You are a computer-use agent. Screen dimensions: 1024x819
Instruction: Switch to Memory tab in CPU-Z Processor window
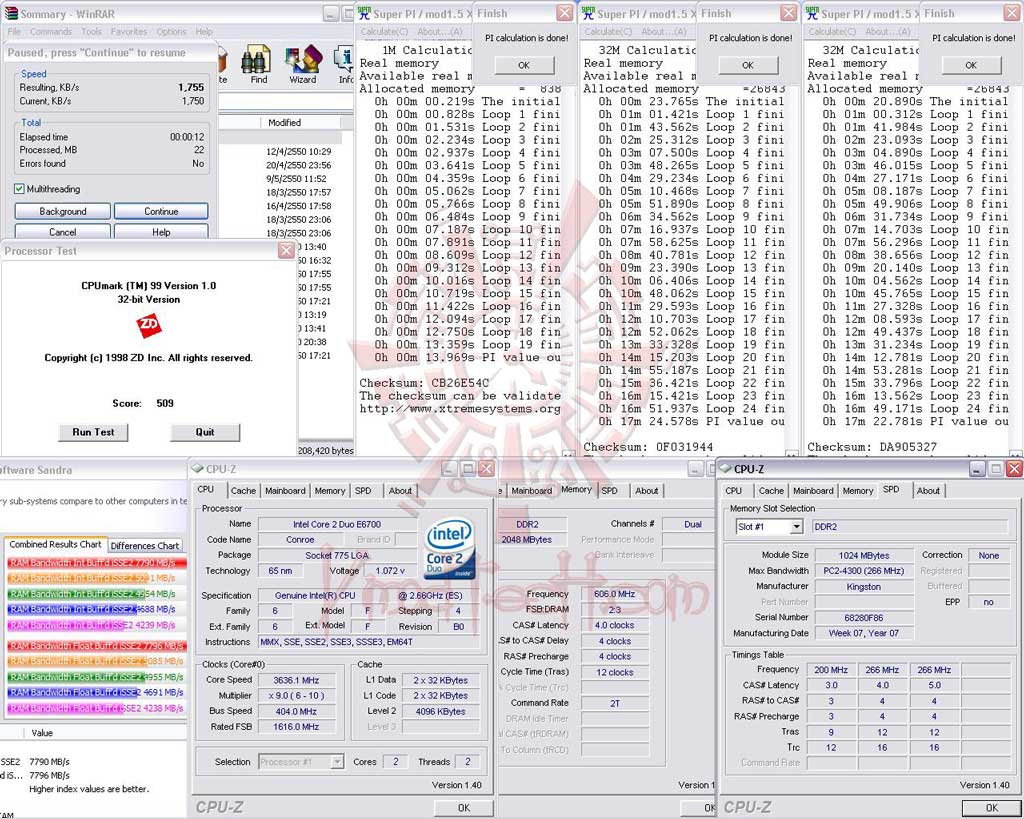[x=330, y=490]
